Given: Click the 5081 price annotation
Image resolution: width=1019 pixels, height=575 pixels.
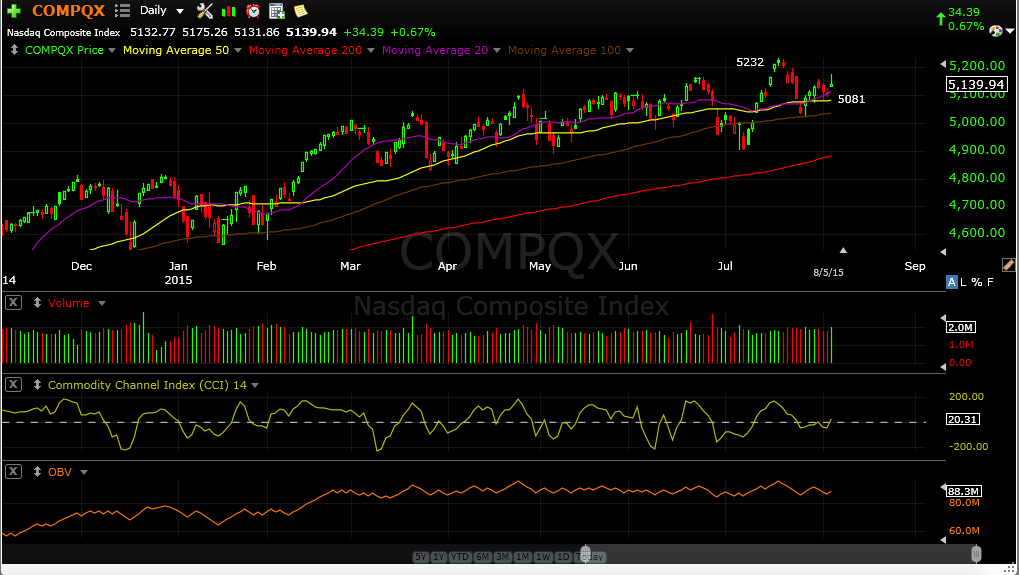Looking at the screenshot, I should [x=851, y=99].
